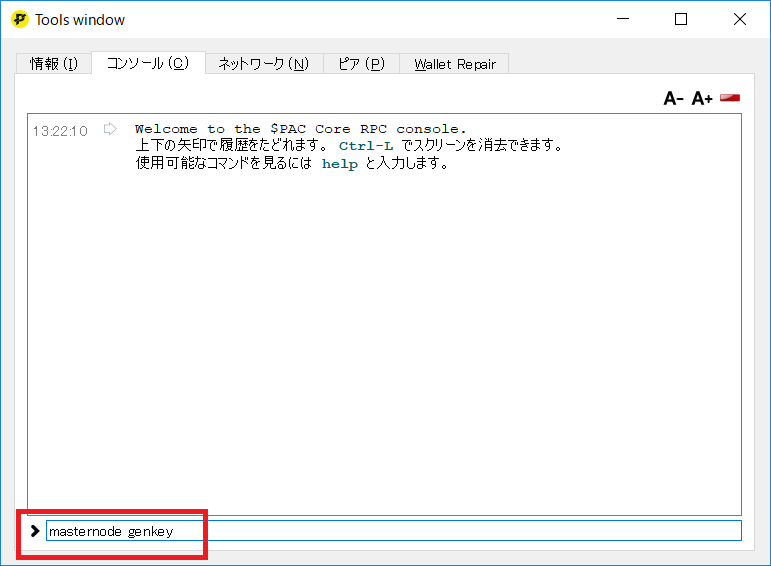Click the 13:22:10 timestamp in the console
Screen dimensions: 771x566
point(60,131)
